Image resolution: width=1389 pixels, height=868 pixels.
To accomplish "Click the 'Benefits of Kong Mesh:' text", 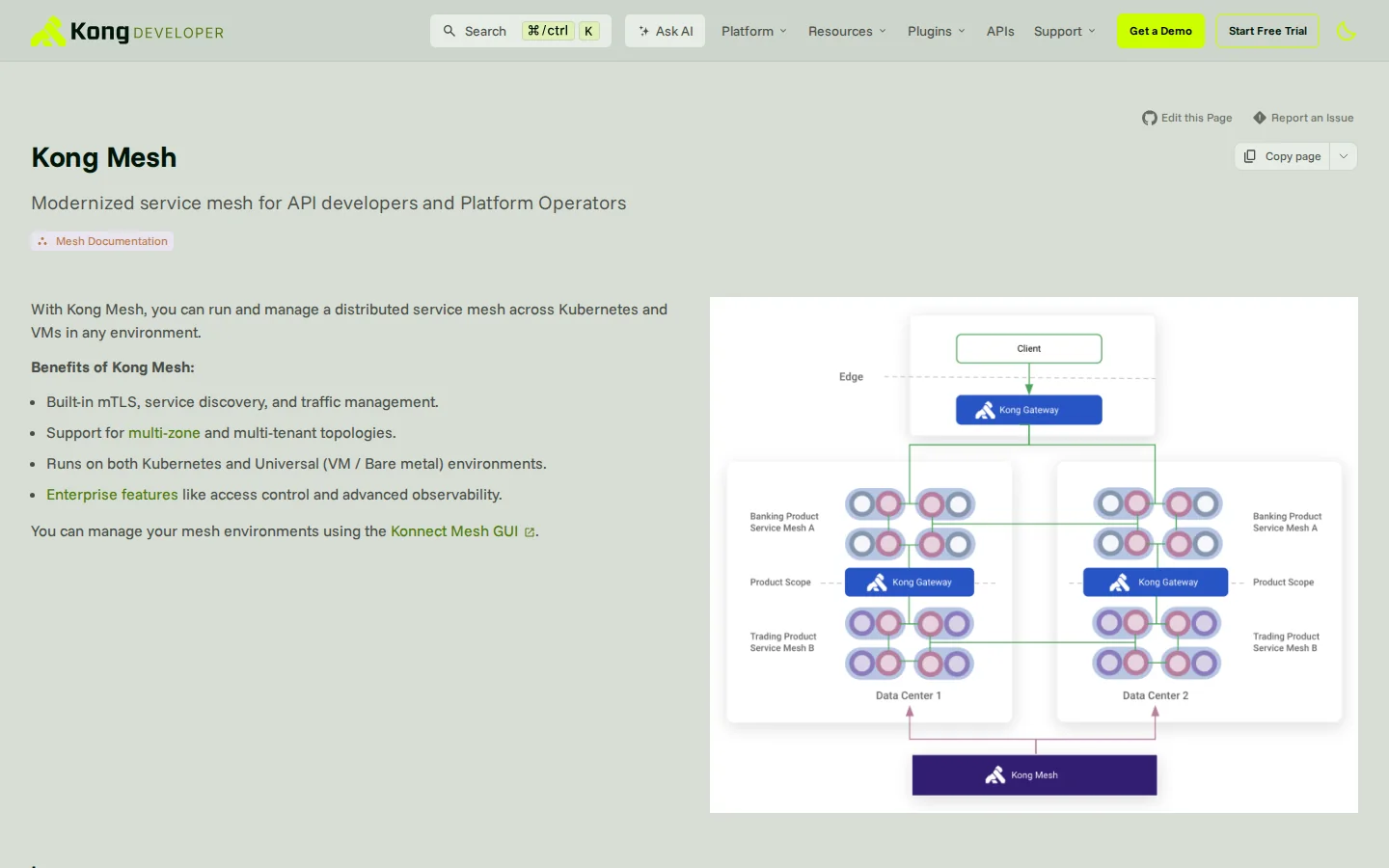I will [113, 367].
